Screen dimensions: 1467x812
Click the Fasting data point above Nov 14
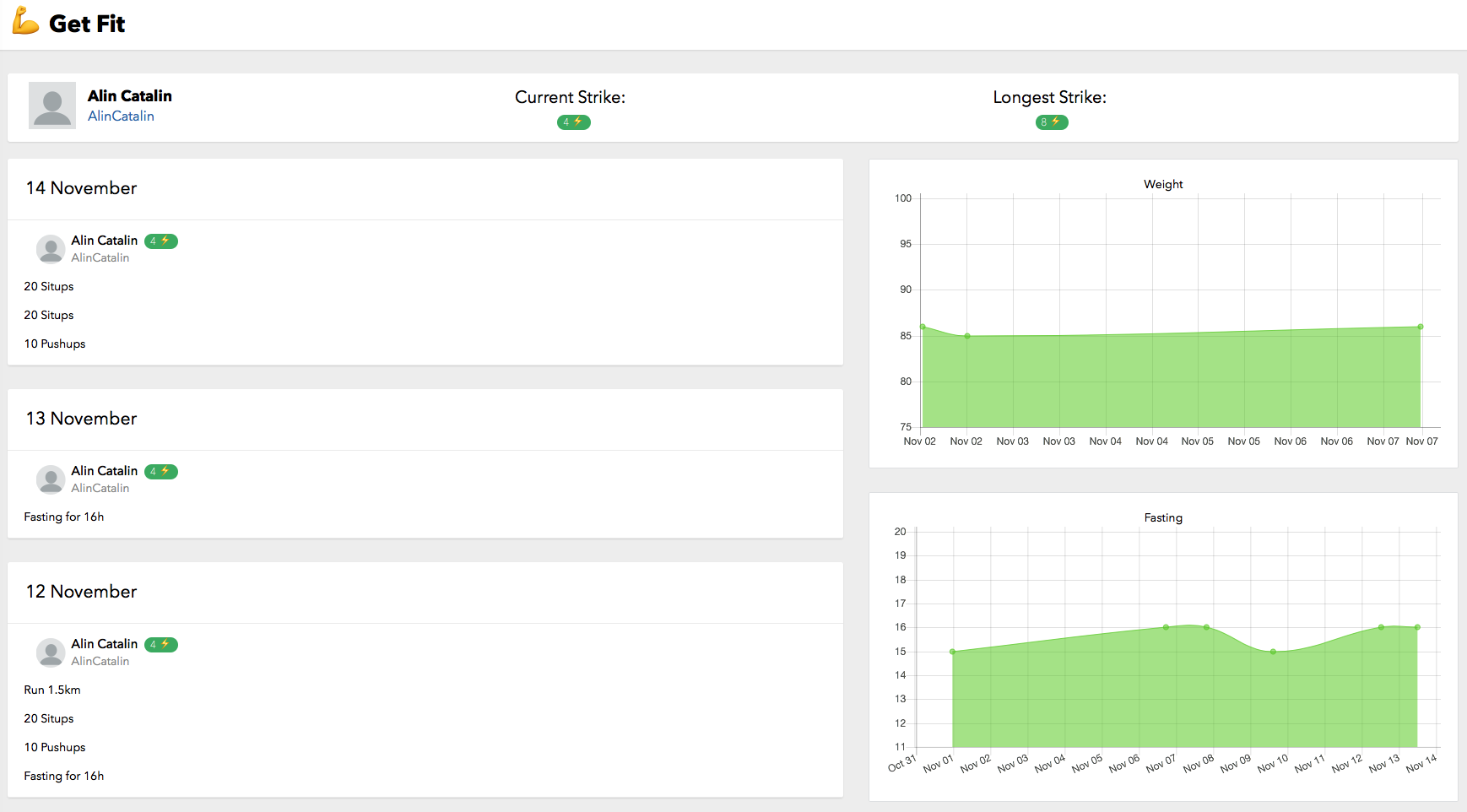1417,627
